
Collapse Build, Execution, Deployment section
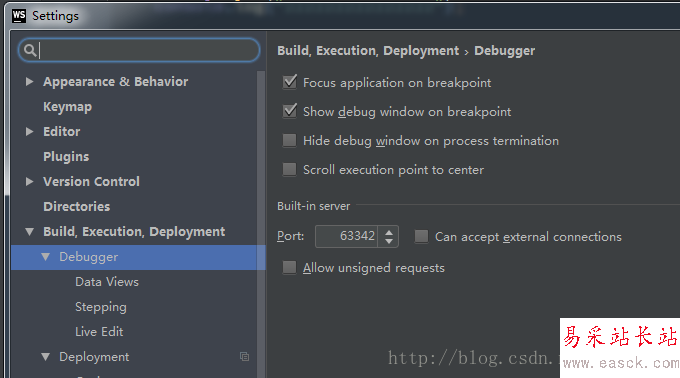(x=29, y=231)
